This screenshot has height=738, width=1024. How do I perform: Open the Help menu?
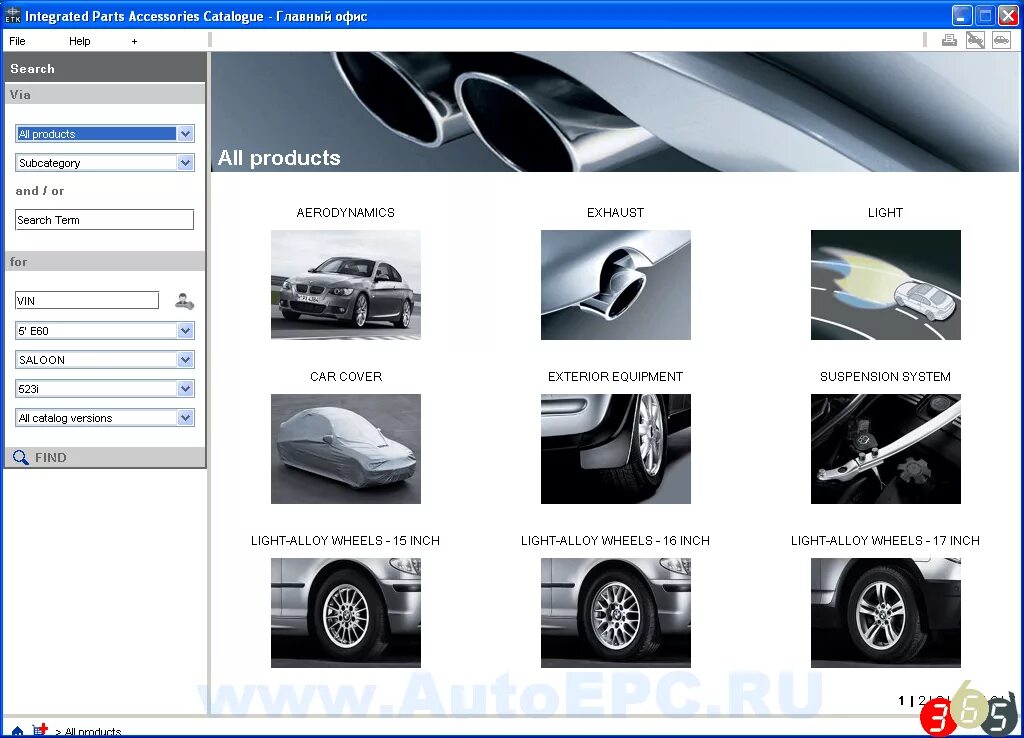point(80,40)
